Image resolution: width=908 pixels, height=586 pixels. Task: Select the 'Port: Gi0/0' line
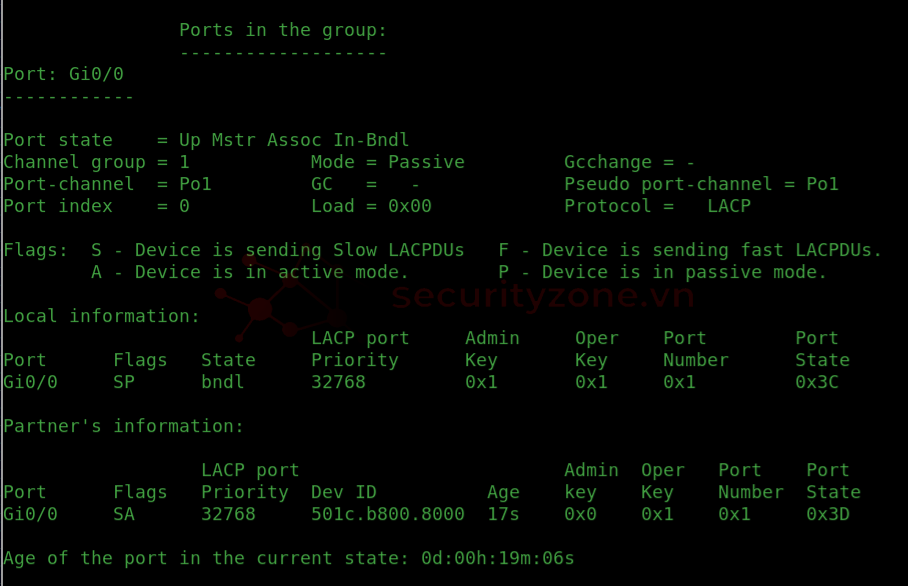(x=64, y=74)
